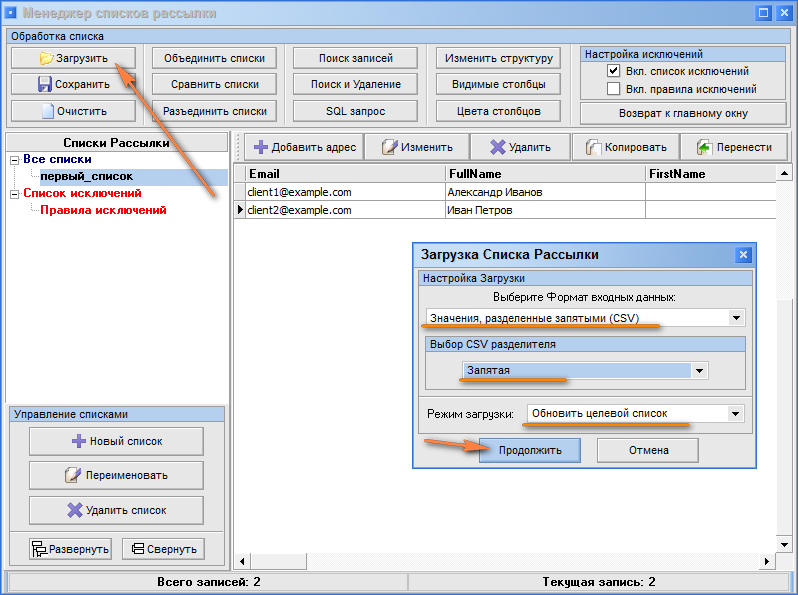The image size is (798, 595).
Task: Select первый_список in the tree
Action: (87, 177)
